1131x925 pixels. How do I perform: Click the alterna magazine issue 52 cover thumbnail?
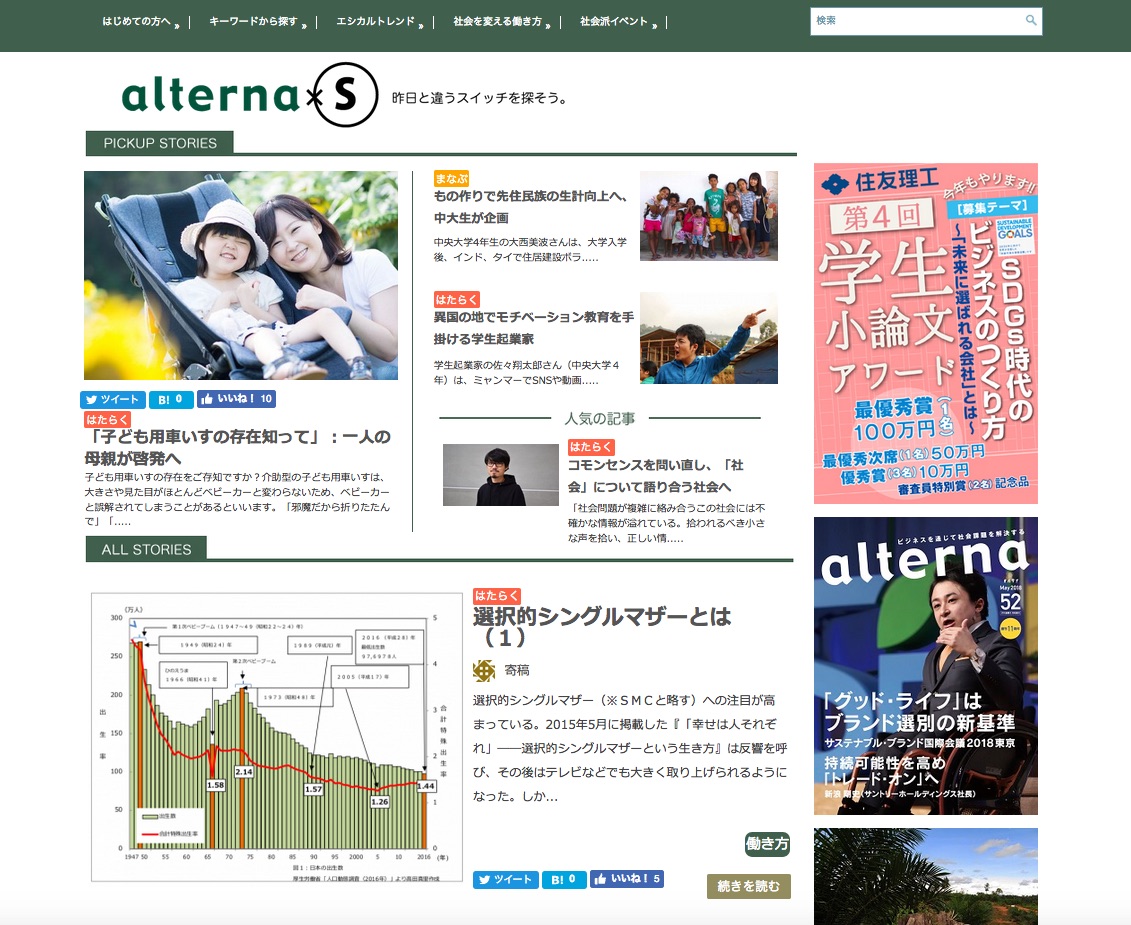point(925,665)
